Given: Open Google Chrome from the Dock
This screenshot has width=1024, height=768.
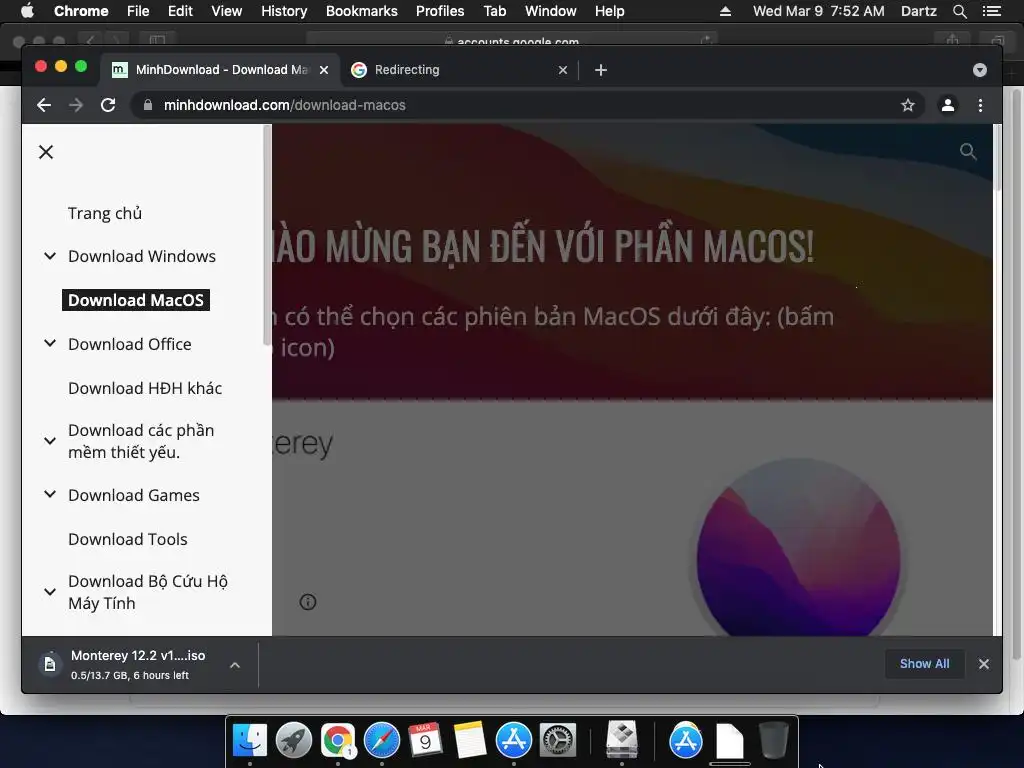Looking at the screenshot, I should point(337,740).
